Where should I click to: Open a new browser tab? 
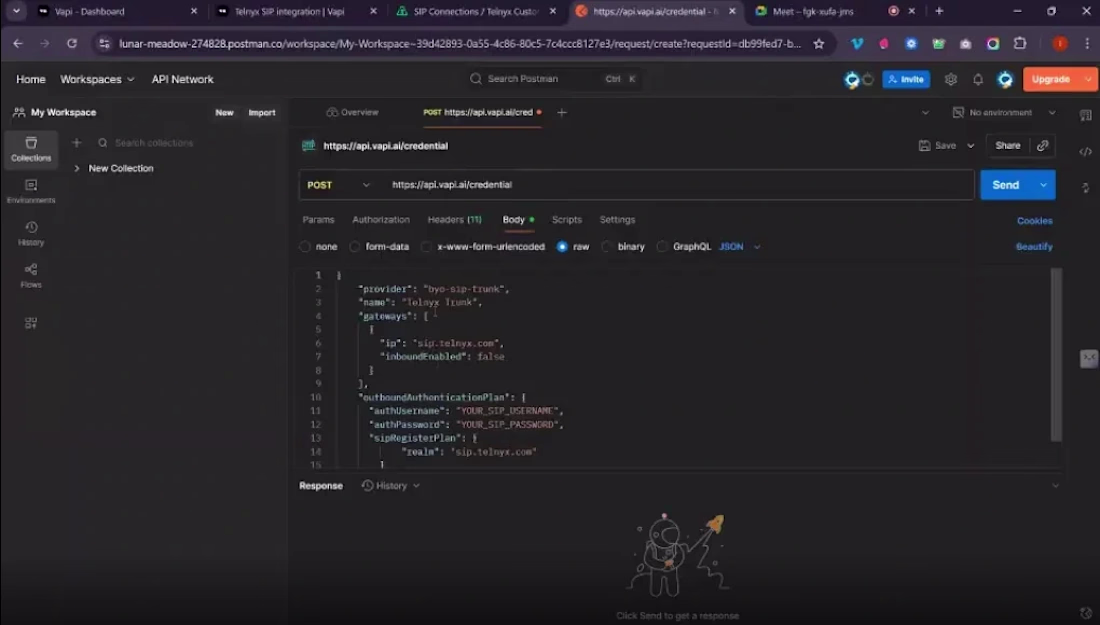point(939,11)
